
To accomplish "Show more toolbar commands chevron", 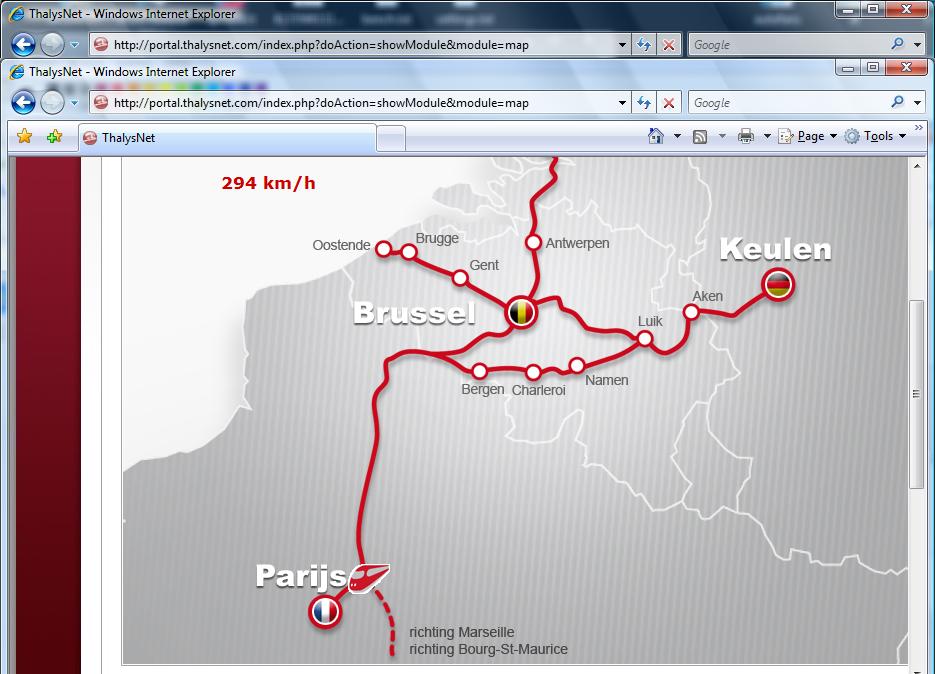I will (x=918, y=128).
